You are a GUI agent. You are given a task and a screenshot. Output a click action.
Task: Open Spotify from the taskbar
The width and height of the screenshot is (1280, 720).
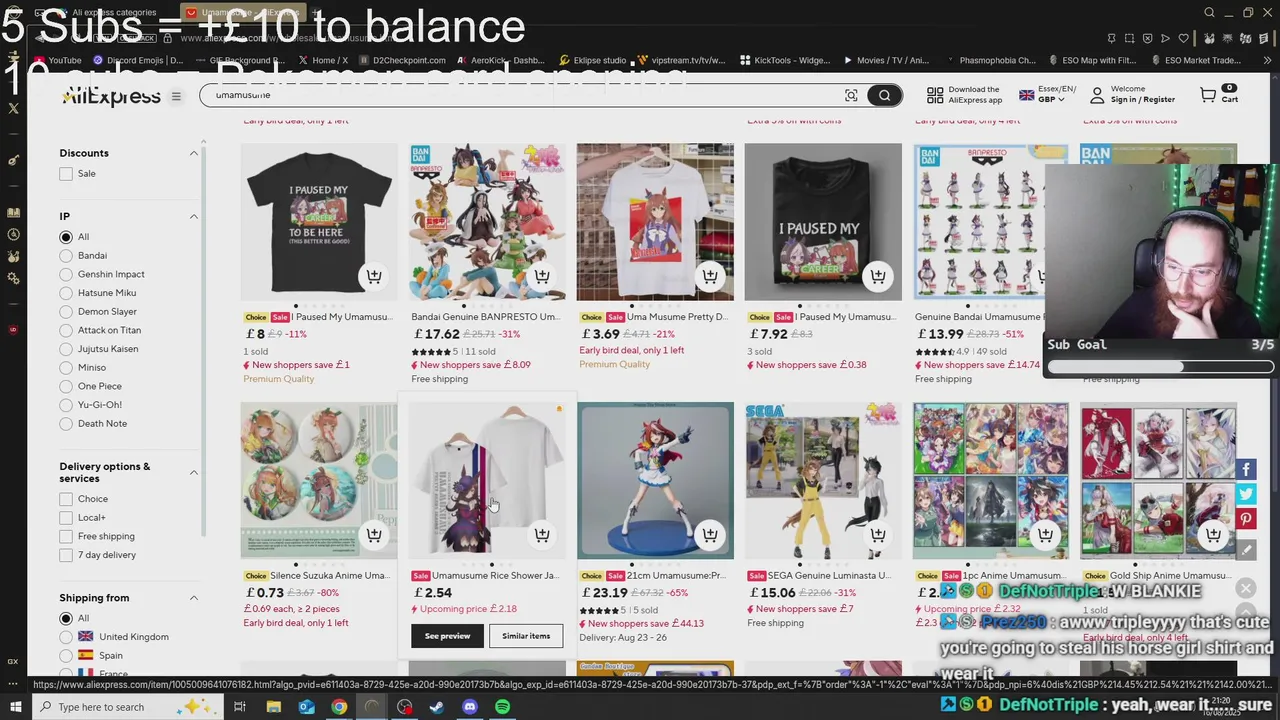click(x=502, y=707)
